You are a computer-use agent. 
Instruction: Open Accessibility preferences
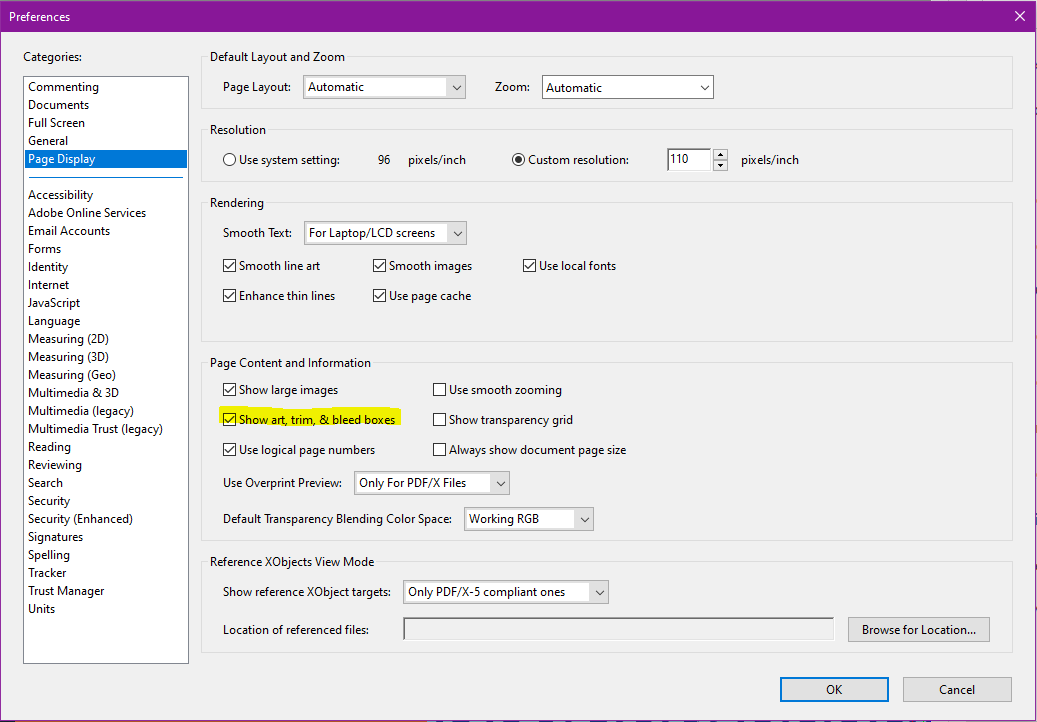click(x=60, y=194)
